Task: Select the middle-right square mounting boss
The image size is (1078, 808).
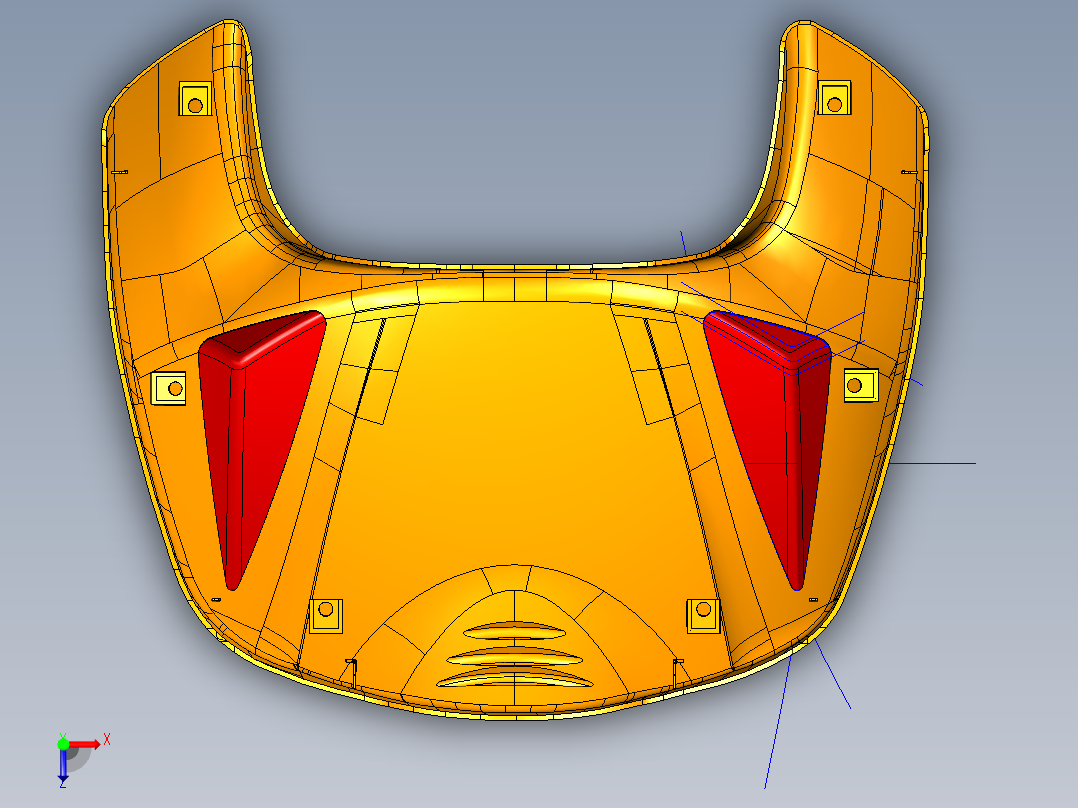Action: point(860,384)
